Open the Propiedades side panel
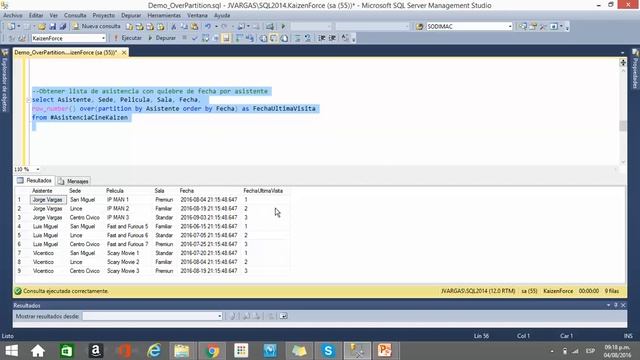 click(635, 69)
